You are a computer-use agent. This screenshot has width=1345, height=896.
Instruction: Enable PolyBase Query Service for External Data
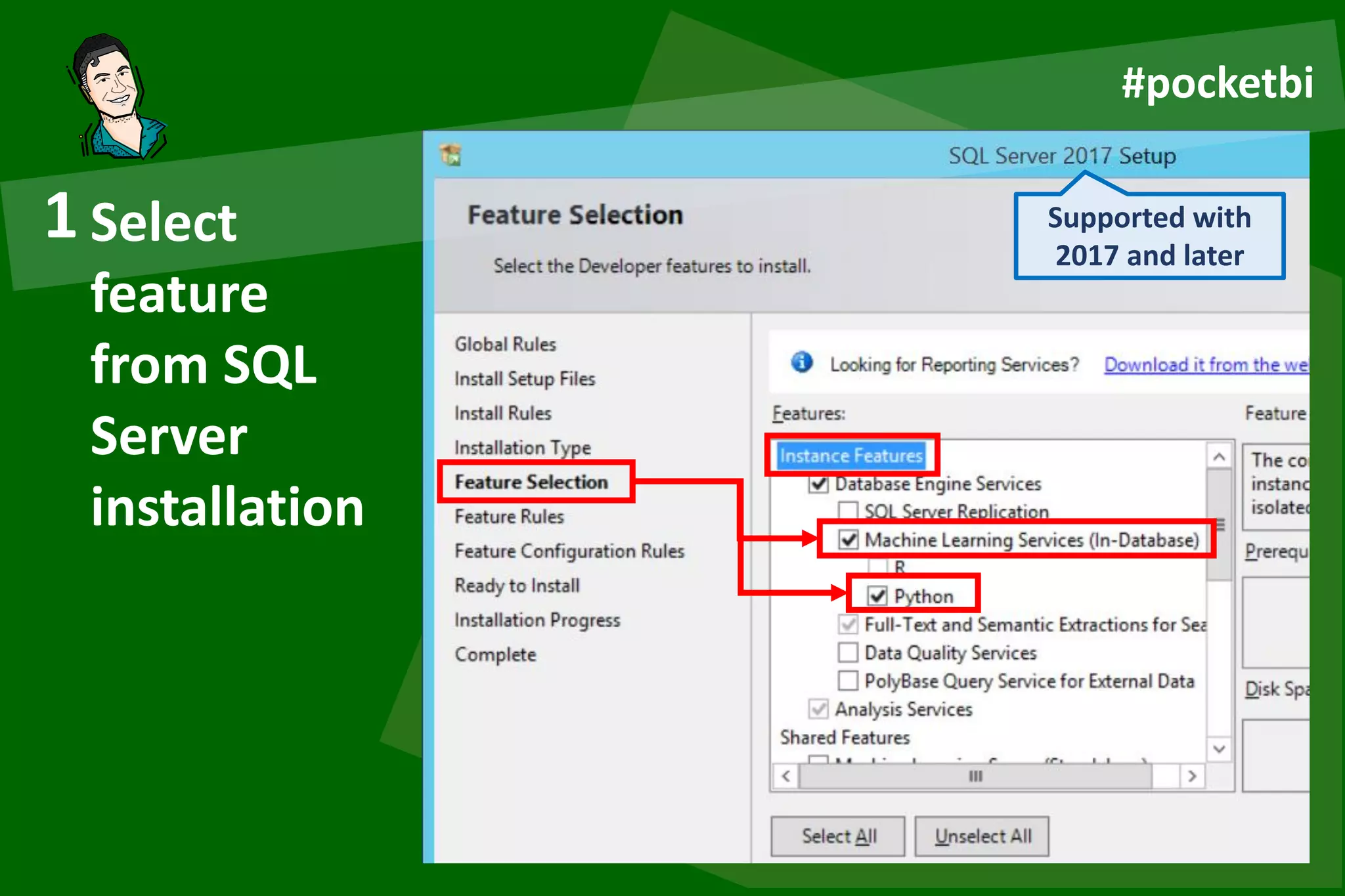[x=849, y=681]
